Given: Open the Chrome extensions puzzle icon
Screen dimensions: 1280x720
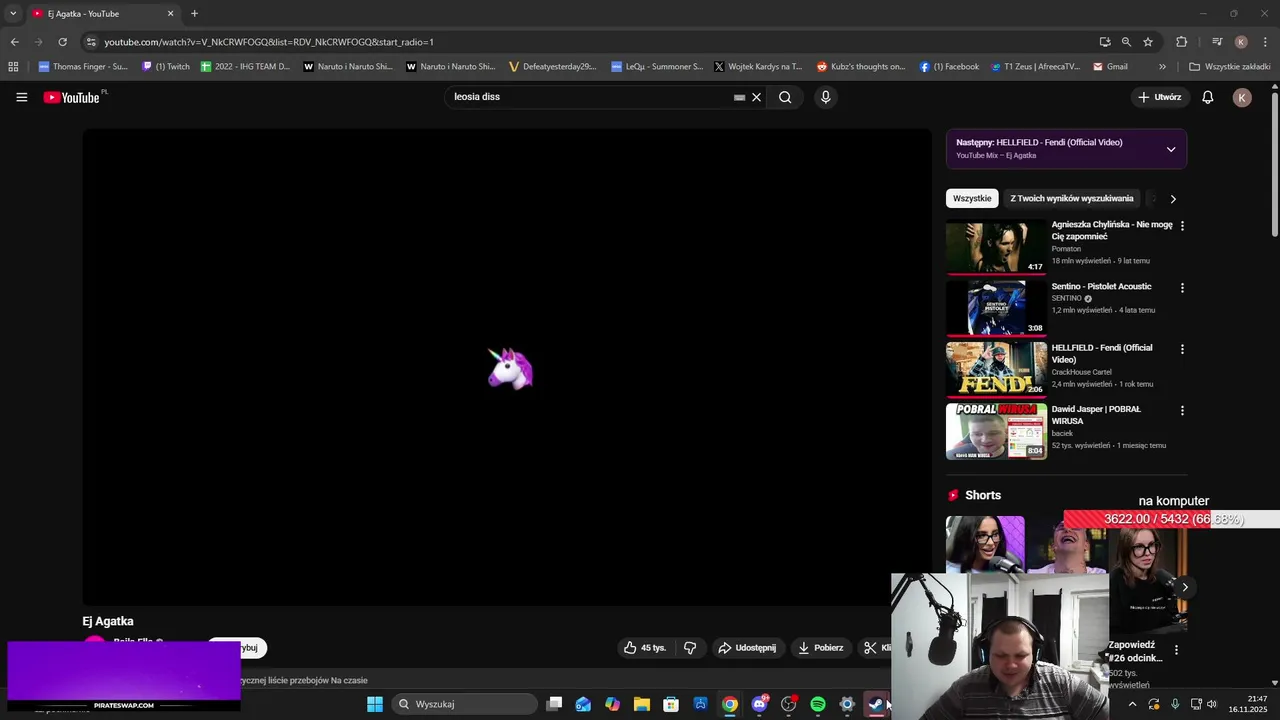Looking at the screenshot, I should point(1182,42).
